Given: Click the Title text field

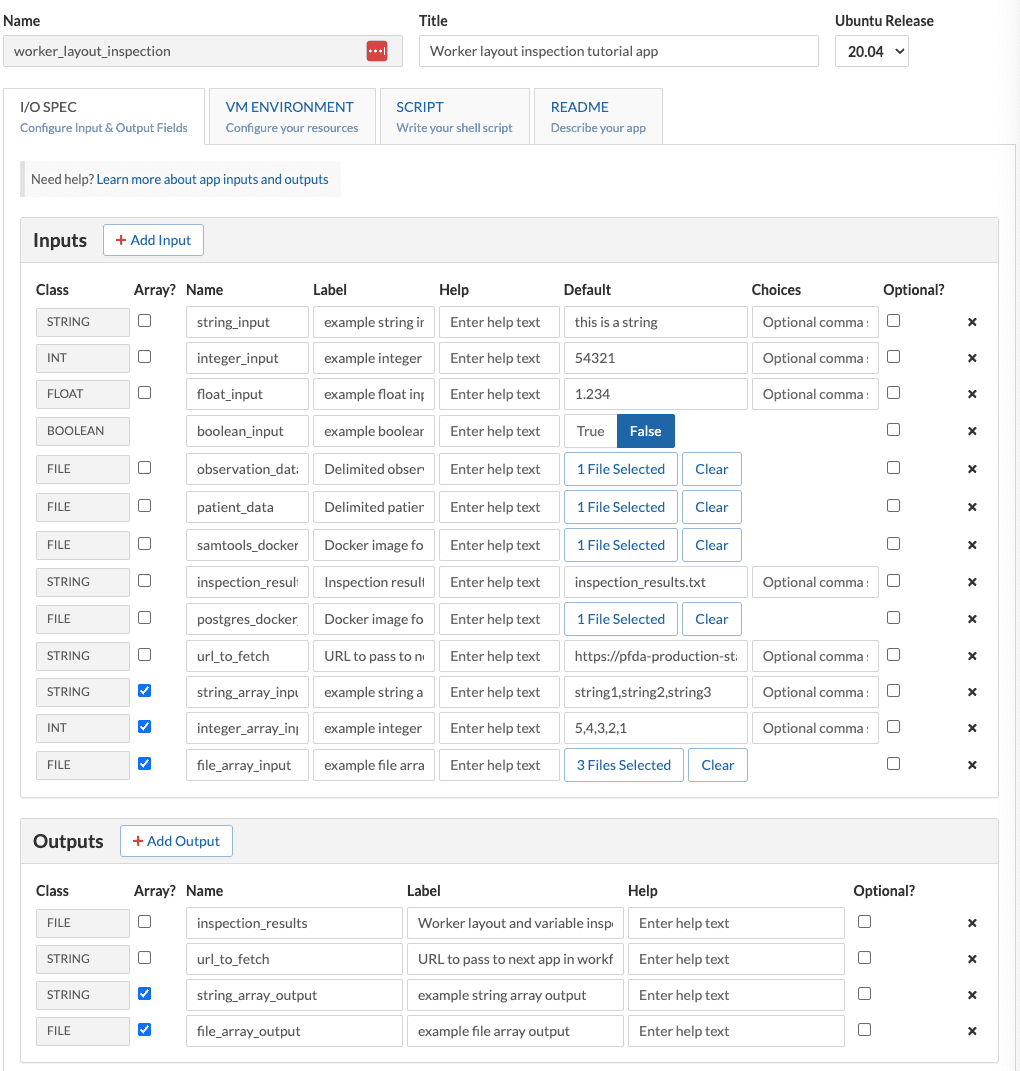Looking at the screenshot, I should (x=618, y=51).
